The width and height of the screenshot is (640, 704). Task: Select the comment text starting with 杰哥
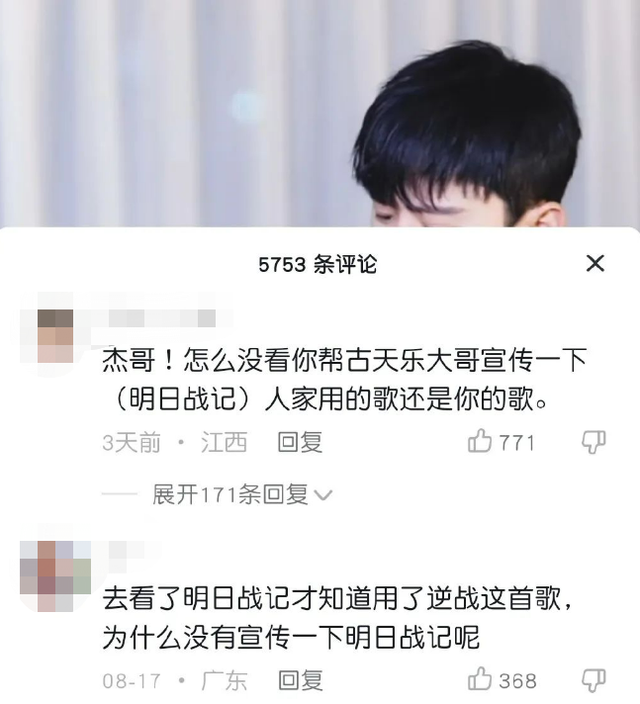pos(344,379)
